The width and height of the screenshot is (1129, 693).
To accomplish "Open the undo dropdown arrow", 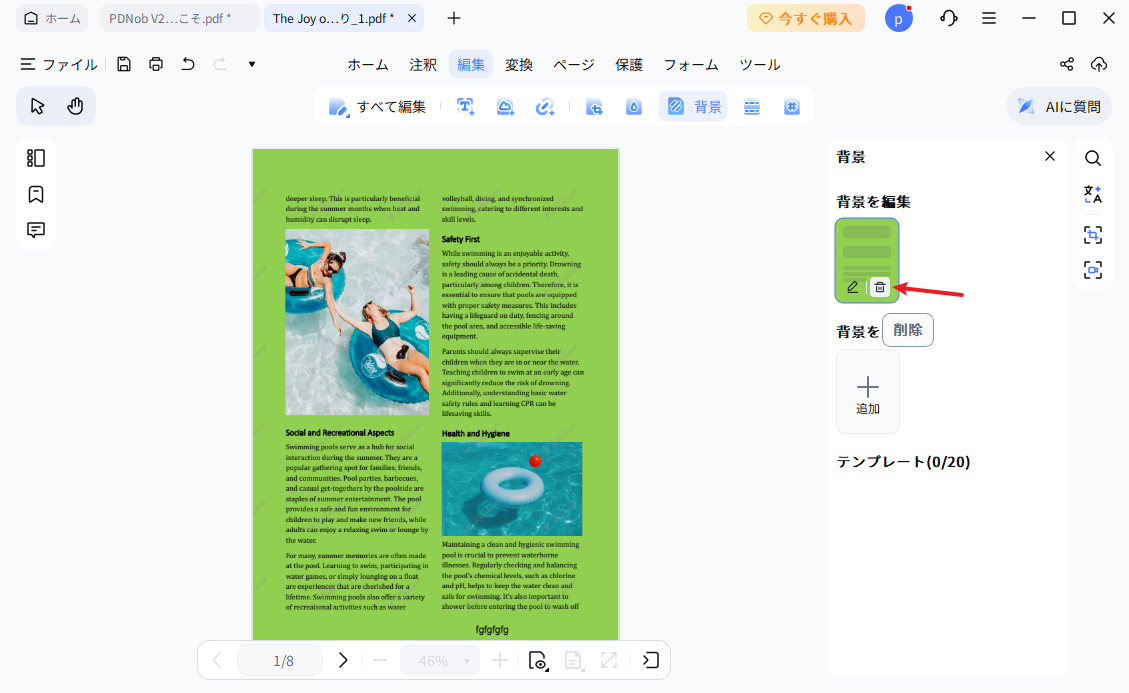I will [251, 64].
